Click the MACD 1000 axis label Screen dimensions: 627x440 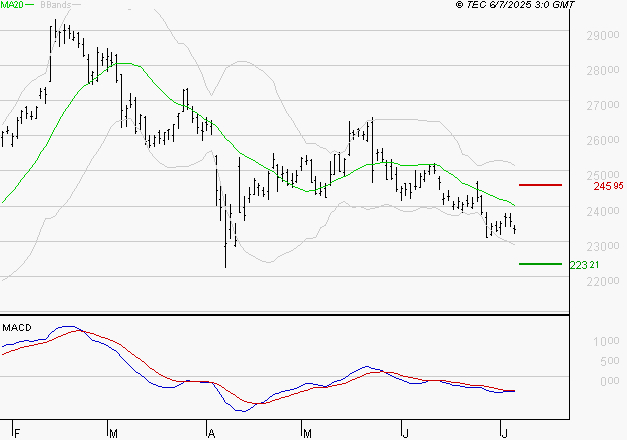click(606, 341)
